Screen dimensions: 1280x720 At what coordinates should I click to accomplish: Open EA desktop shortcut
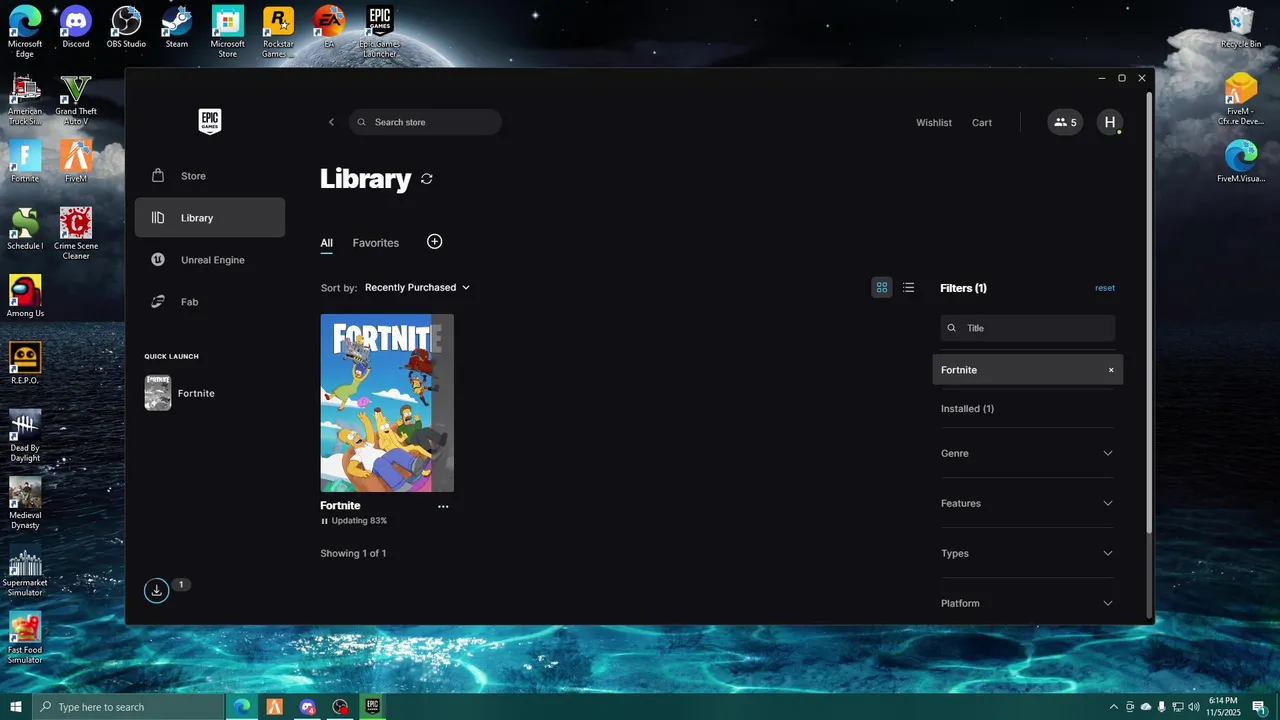(329, 27)
